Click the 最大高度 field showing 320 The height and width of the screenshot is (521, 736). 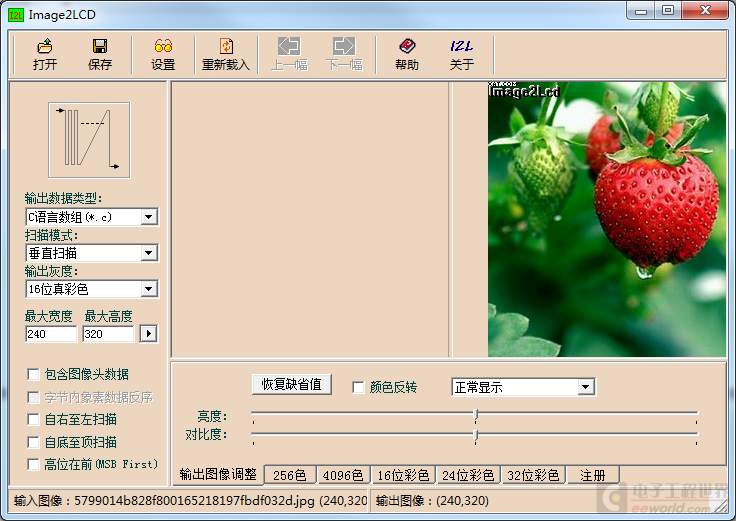click(108, 334)
